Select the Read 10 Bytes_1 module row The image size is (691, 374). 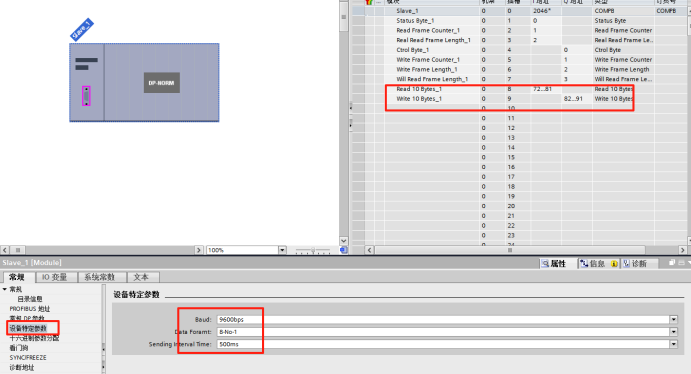click(x=520, y=89)
